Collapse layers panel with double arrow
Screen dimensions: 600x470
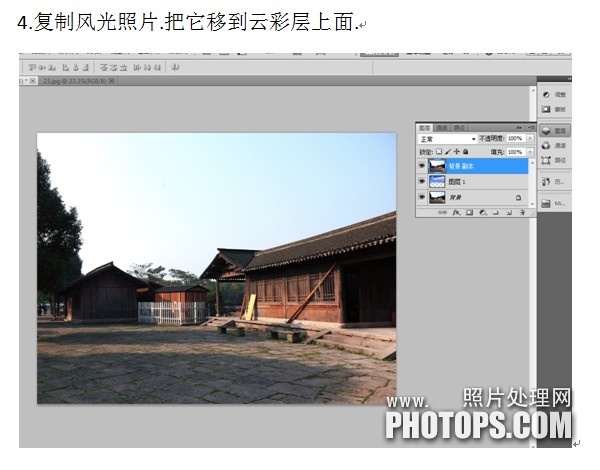tap(519, 127)
